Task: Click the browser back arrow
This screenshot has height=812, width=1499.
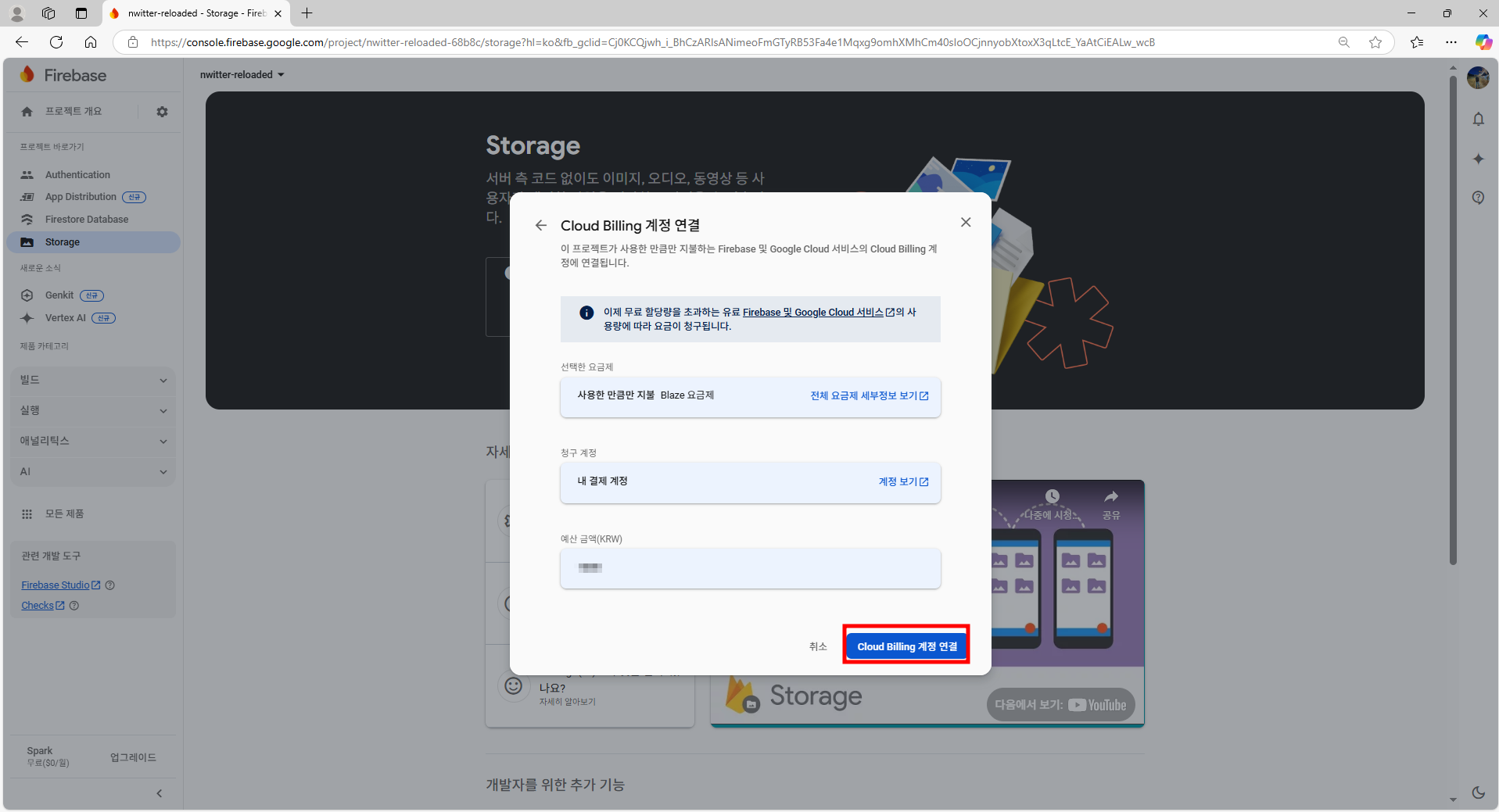Action: pyautogui.click(x=22, y=42)
